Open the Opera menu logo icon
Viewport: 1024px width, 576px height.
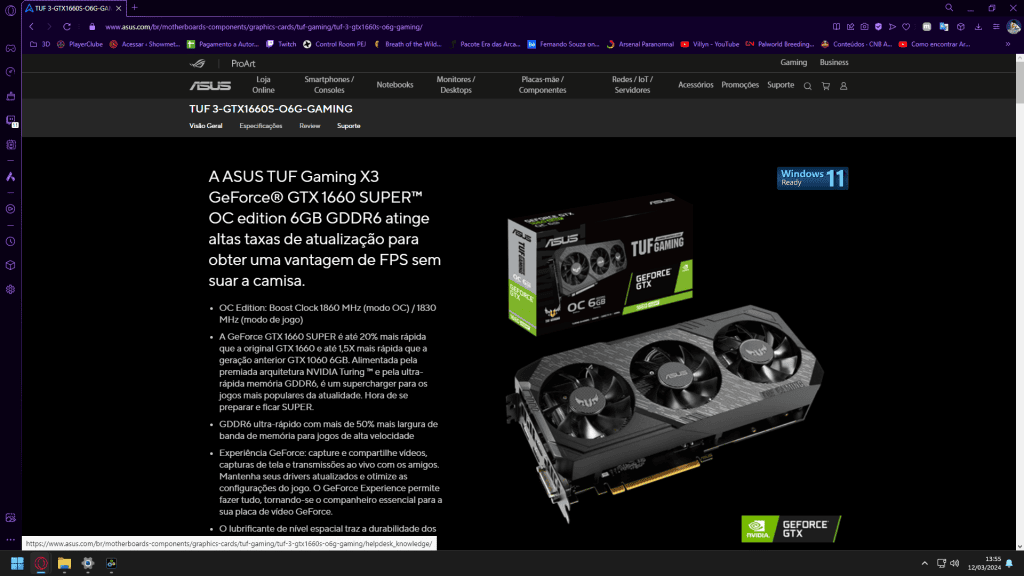point(10,10)
